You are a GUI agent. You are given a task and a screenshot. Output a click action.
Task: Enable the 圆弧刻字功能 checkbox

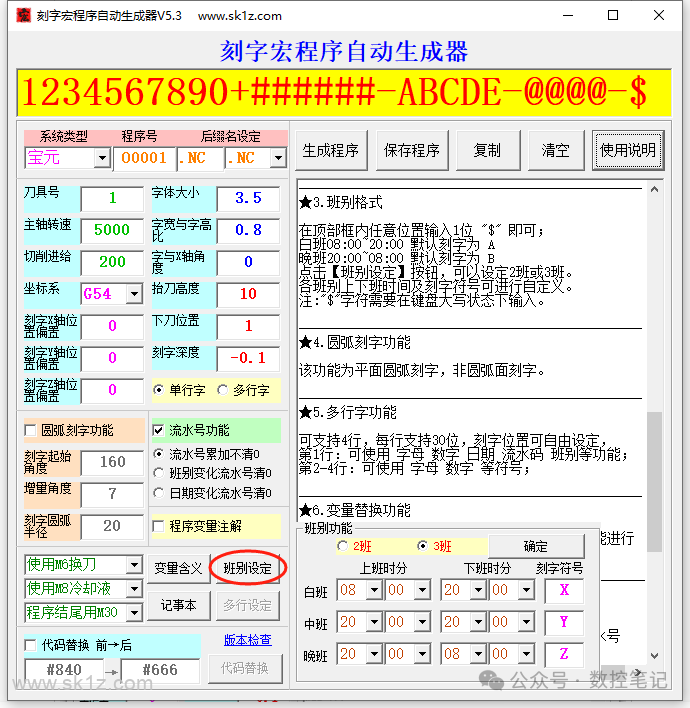(x=31, y=430)
